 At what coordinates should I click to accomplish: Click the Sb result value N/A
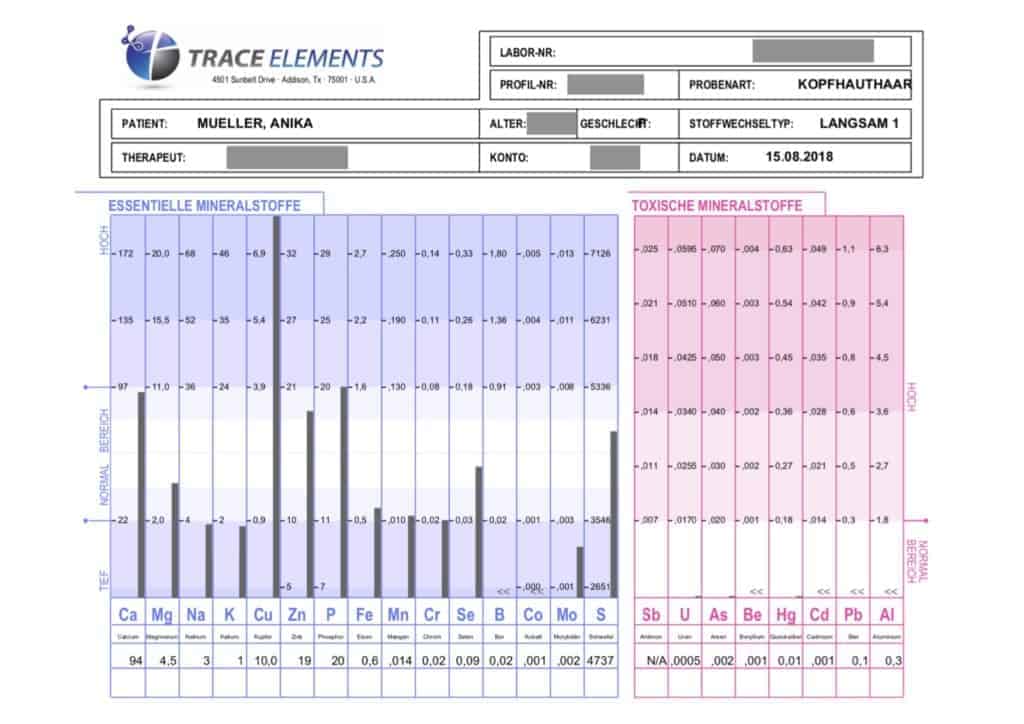653,661
